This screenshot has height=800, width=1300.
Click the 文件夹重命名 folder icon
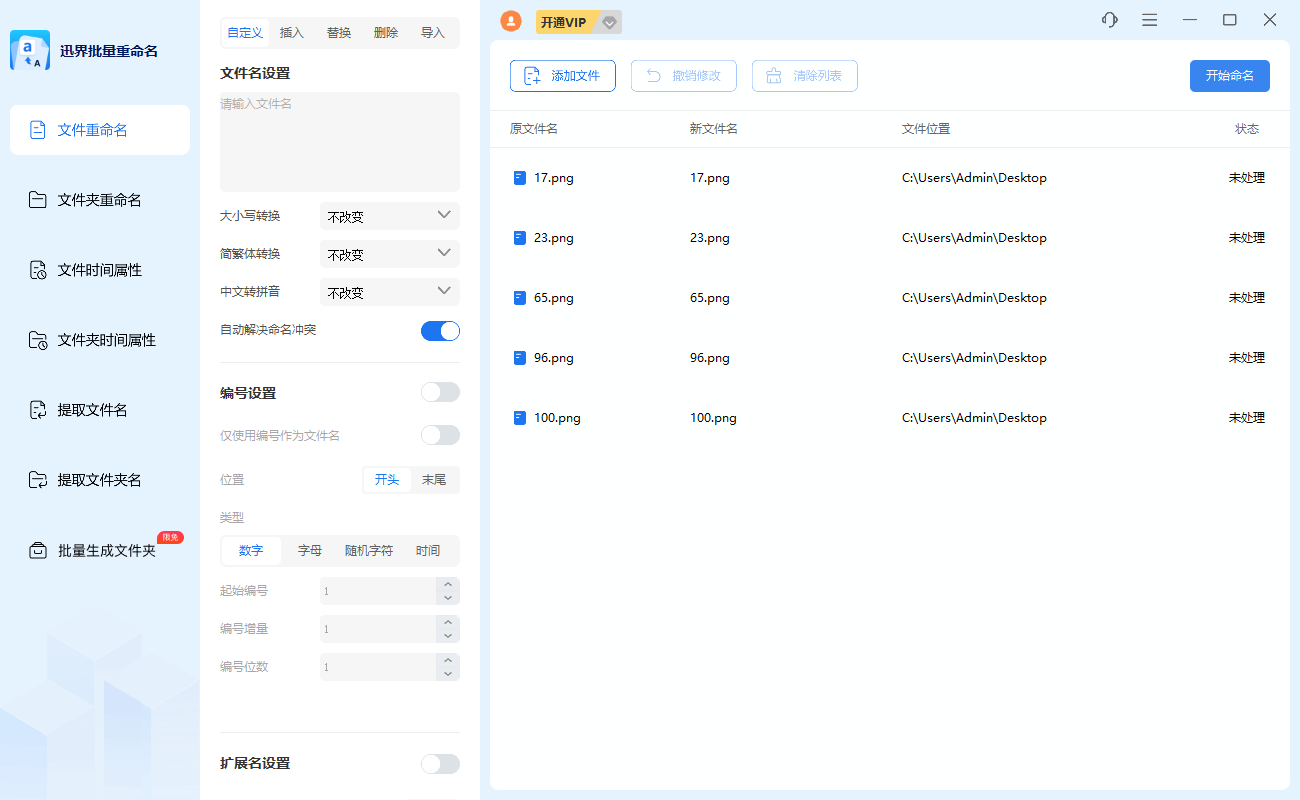(x=38, y=200)
